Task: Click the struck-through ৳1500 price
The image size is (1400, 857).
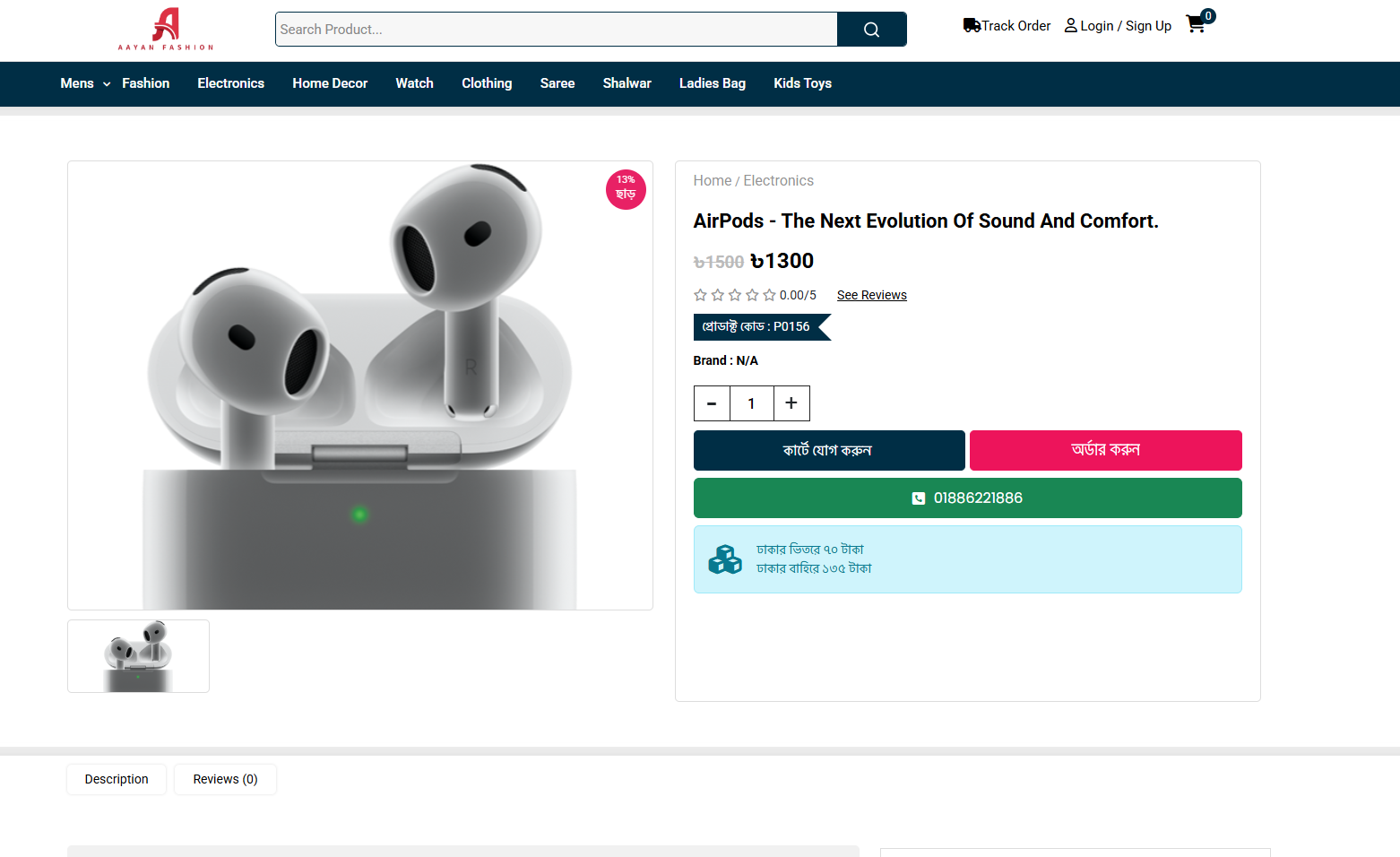Action: [x=719, y=262]
